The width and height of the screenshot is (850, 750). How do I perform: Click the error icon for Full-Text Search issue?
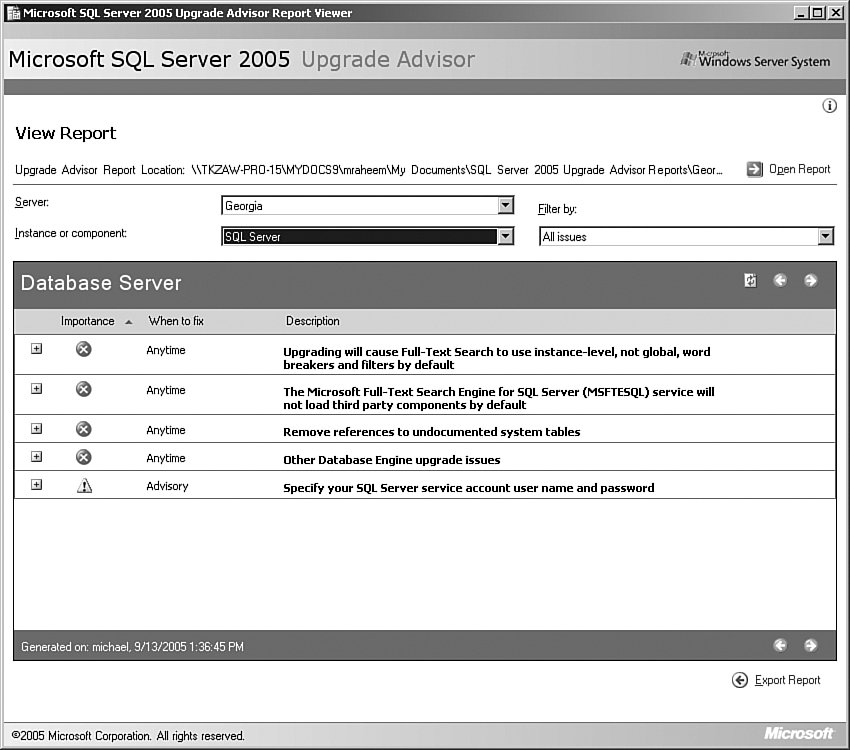coord(84,349)
